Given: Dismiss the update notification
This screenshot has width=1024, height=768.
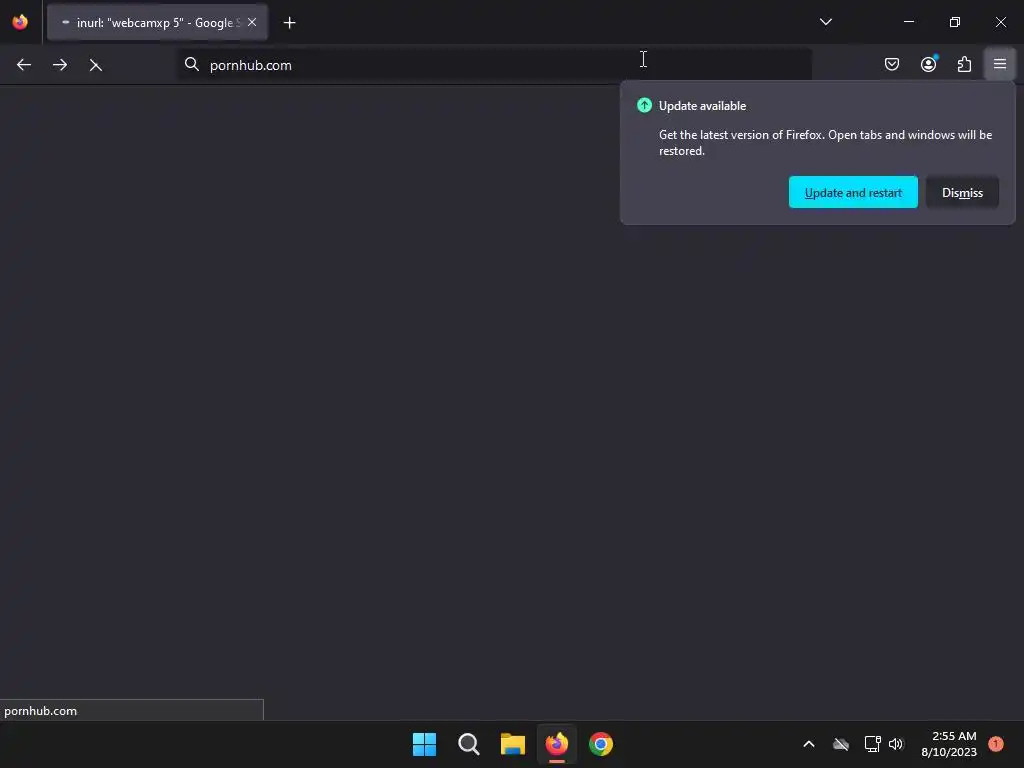Looking at the screenshot, I should pos(962,192).
